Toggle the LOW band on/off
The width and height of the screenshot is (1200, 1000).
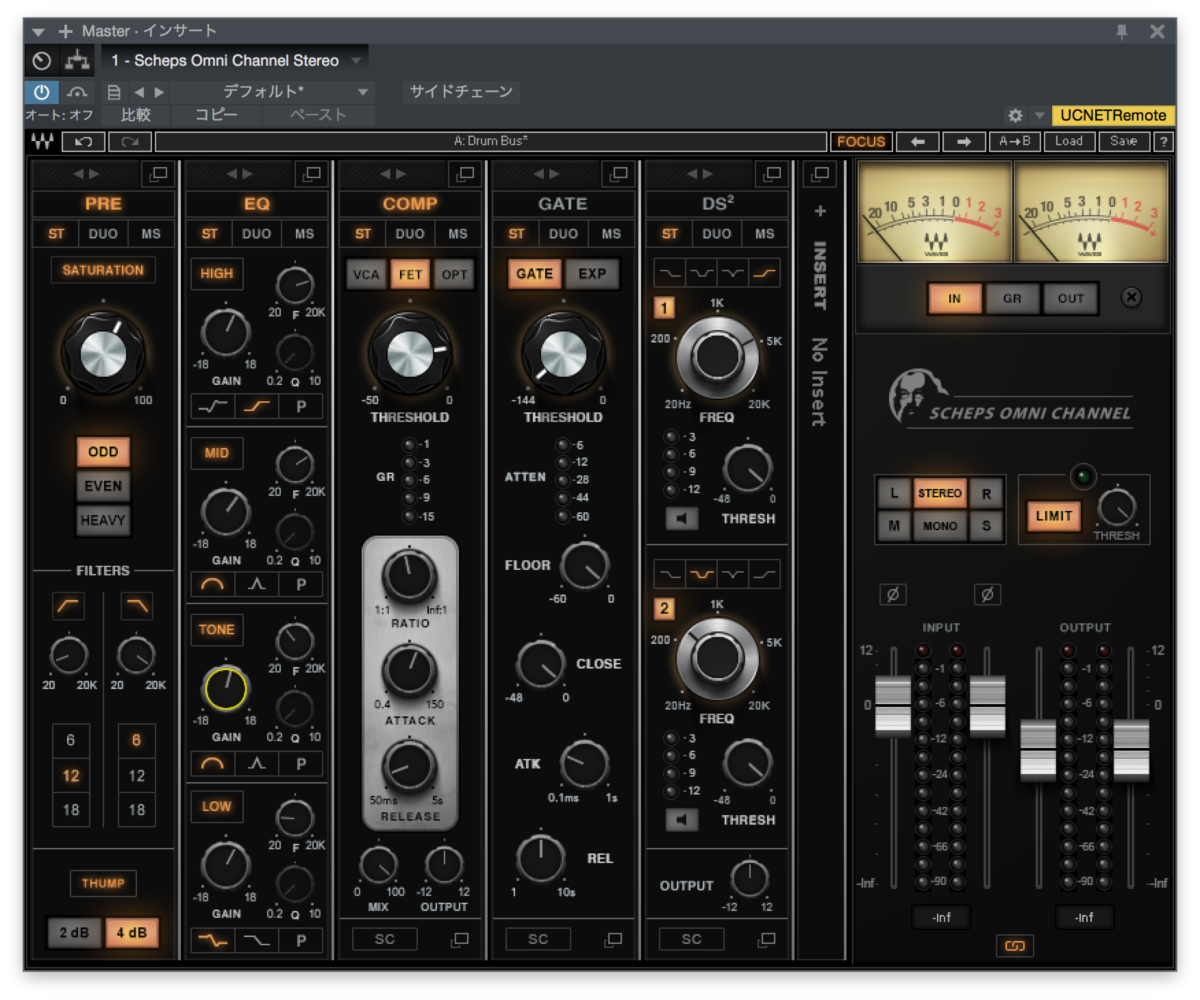pos(217,806)
